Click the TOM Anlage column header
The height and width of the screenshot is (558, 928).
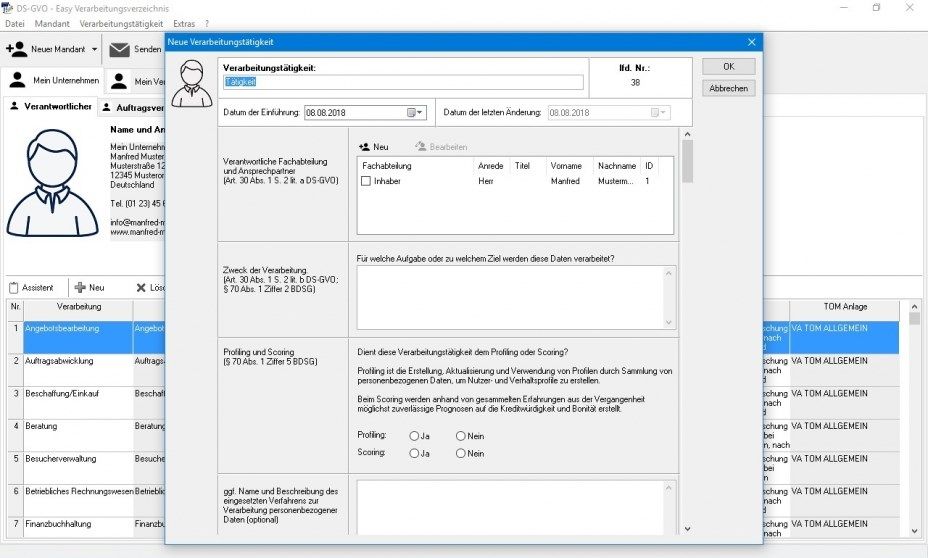click(x=845, y=307)
